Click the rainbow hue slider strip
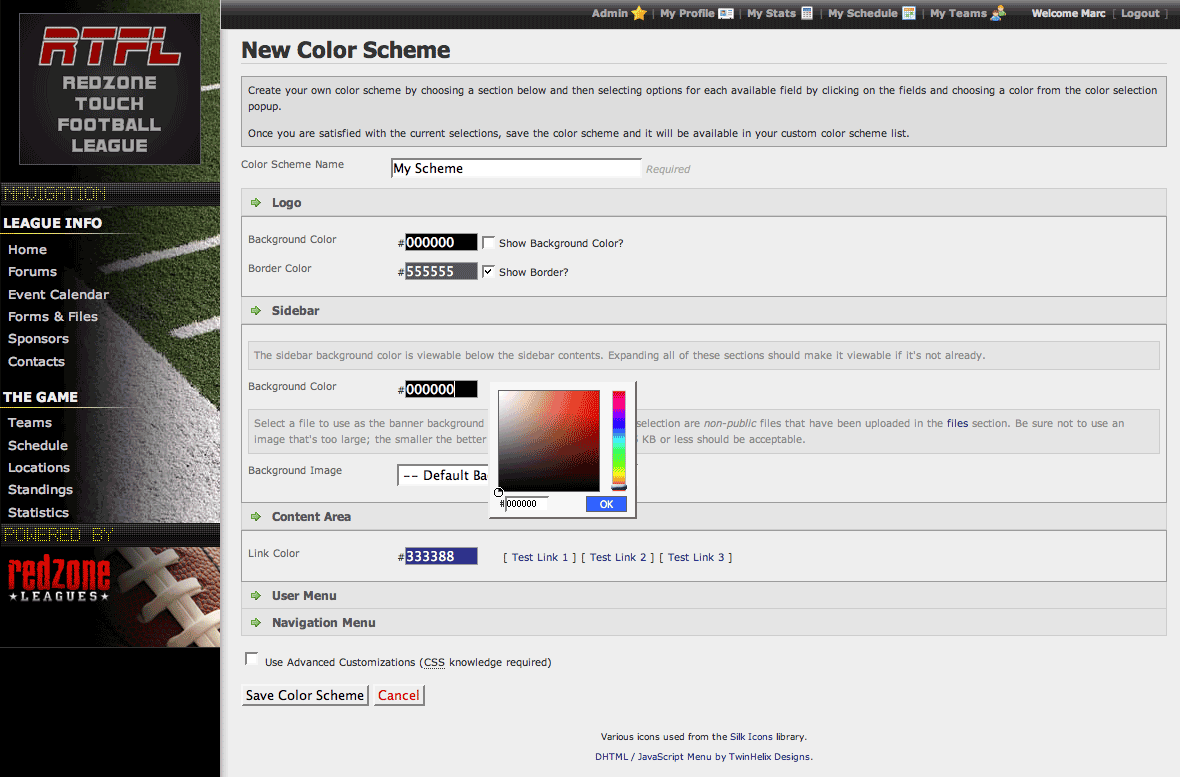1180x777 pixels. (x=619, y=438)
